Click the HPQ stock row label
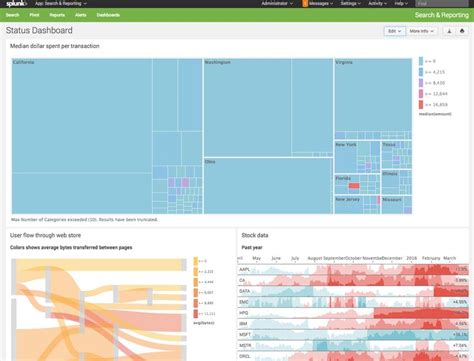 [244, 313]
